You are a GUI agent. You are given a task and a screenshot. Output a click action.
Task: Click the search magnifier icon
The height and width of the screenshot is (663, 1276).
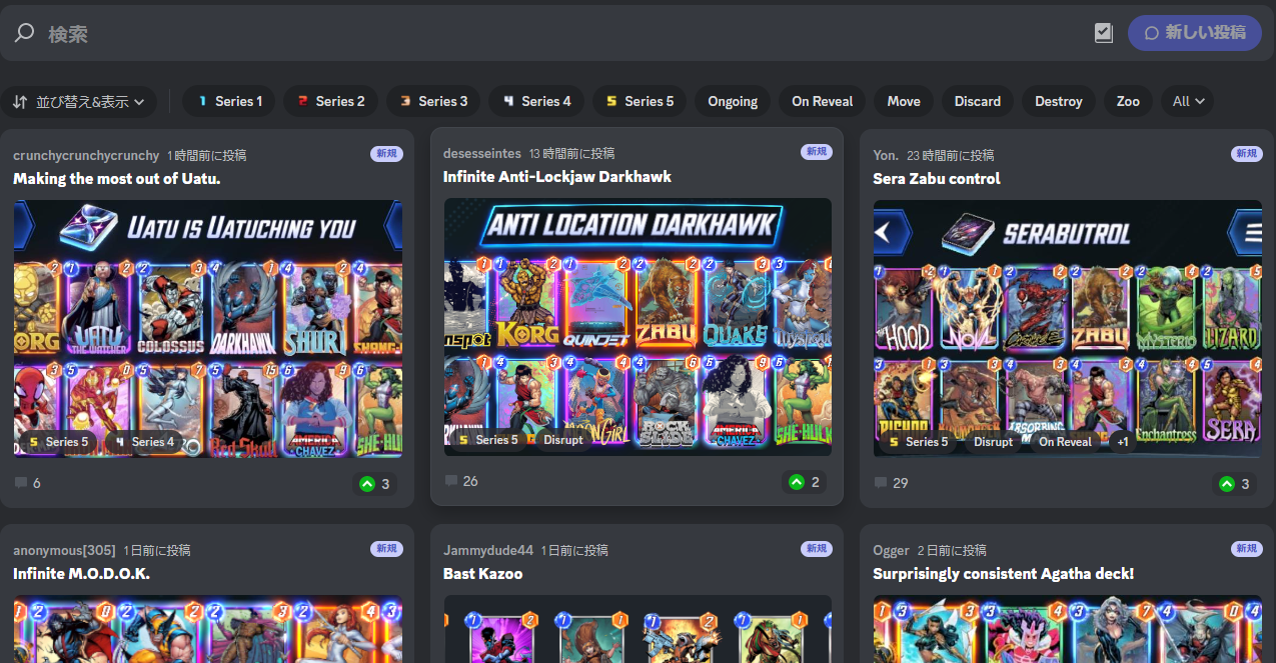click(24, 33)
